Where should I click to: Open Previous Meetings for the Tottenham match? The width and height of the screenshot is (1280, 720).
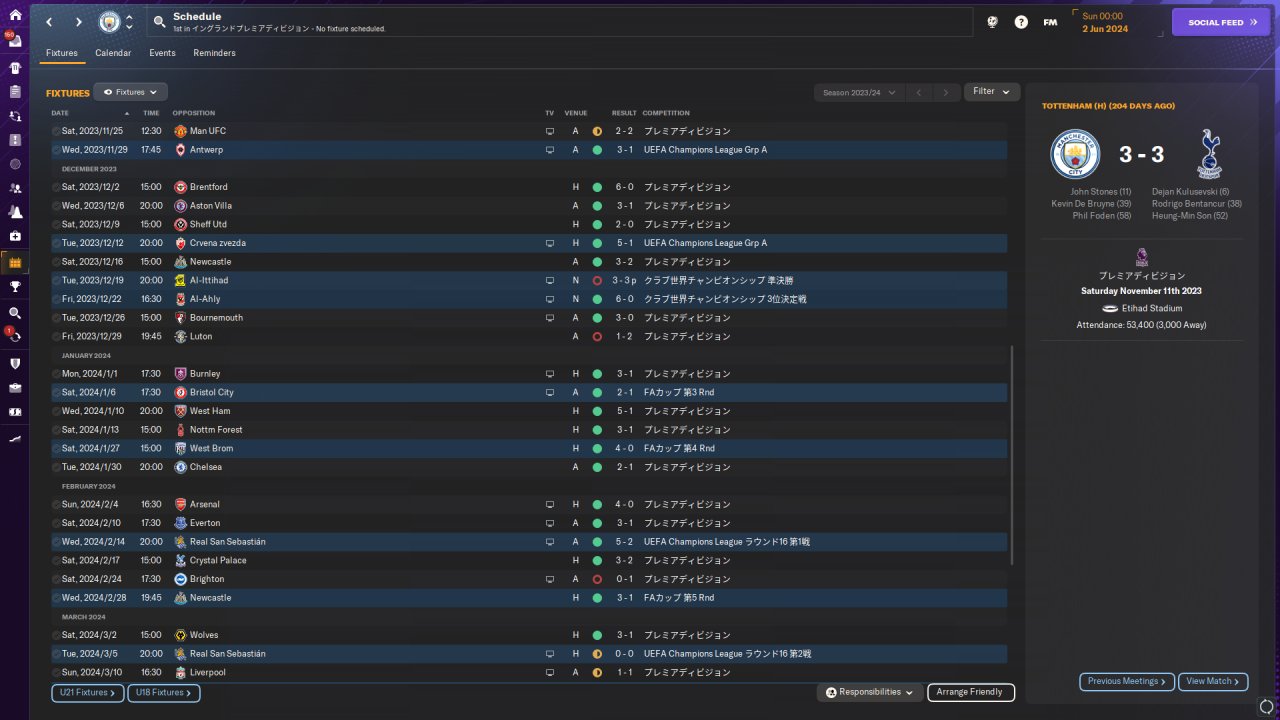pos(1127,681)
